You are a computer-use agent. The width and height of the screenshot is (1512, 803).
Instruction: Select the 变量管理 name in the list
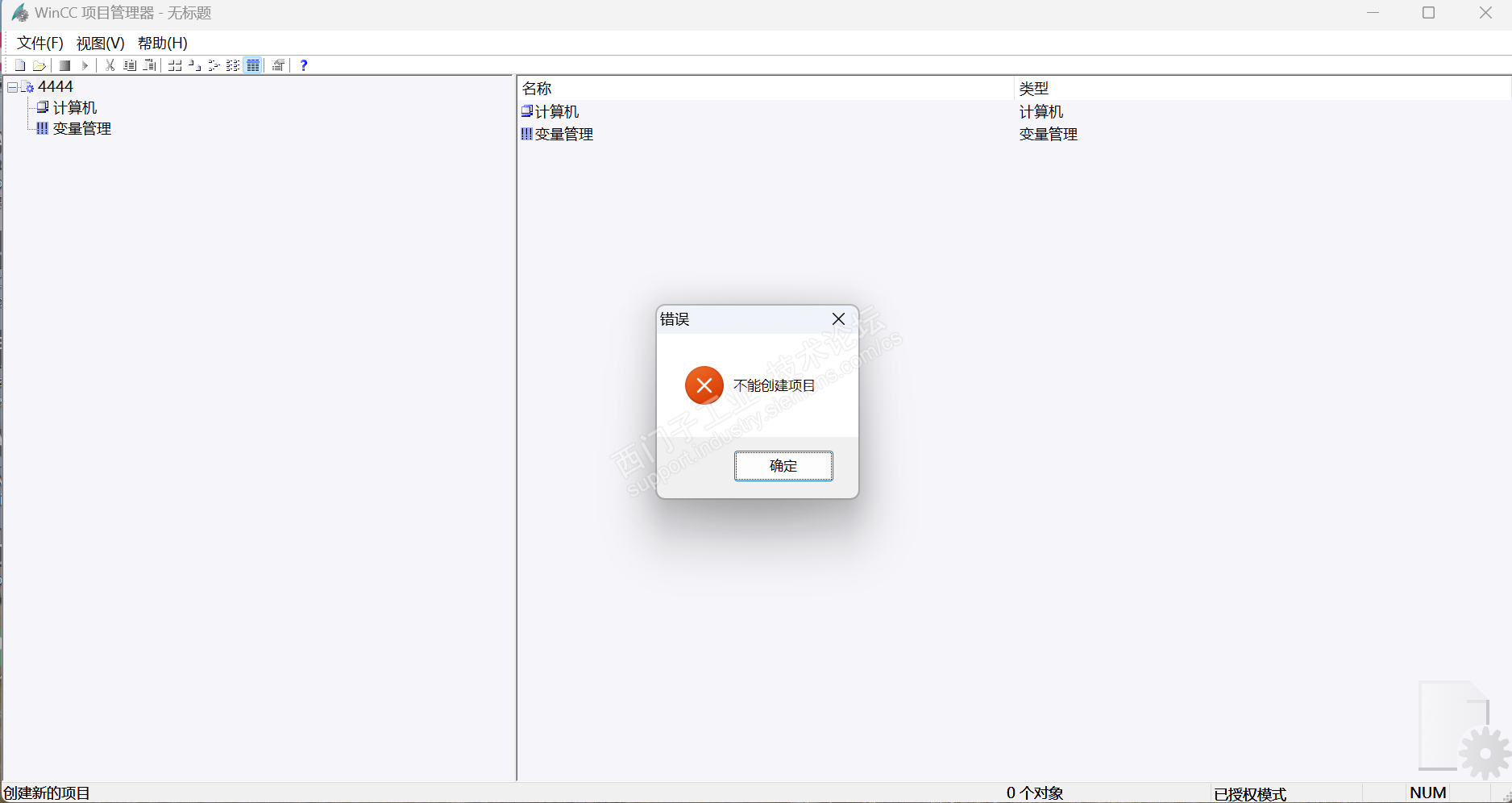pos(564,135)
